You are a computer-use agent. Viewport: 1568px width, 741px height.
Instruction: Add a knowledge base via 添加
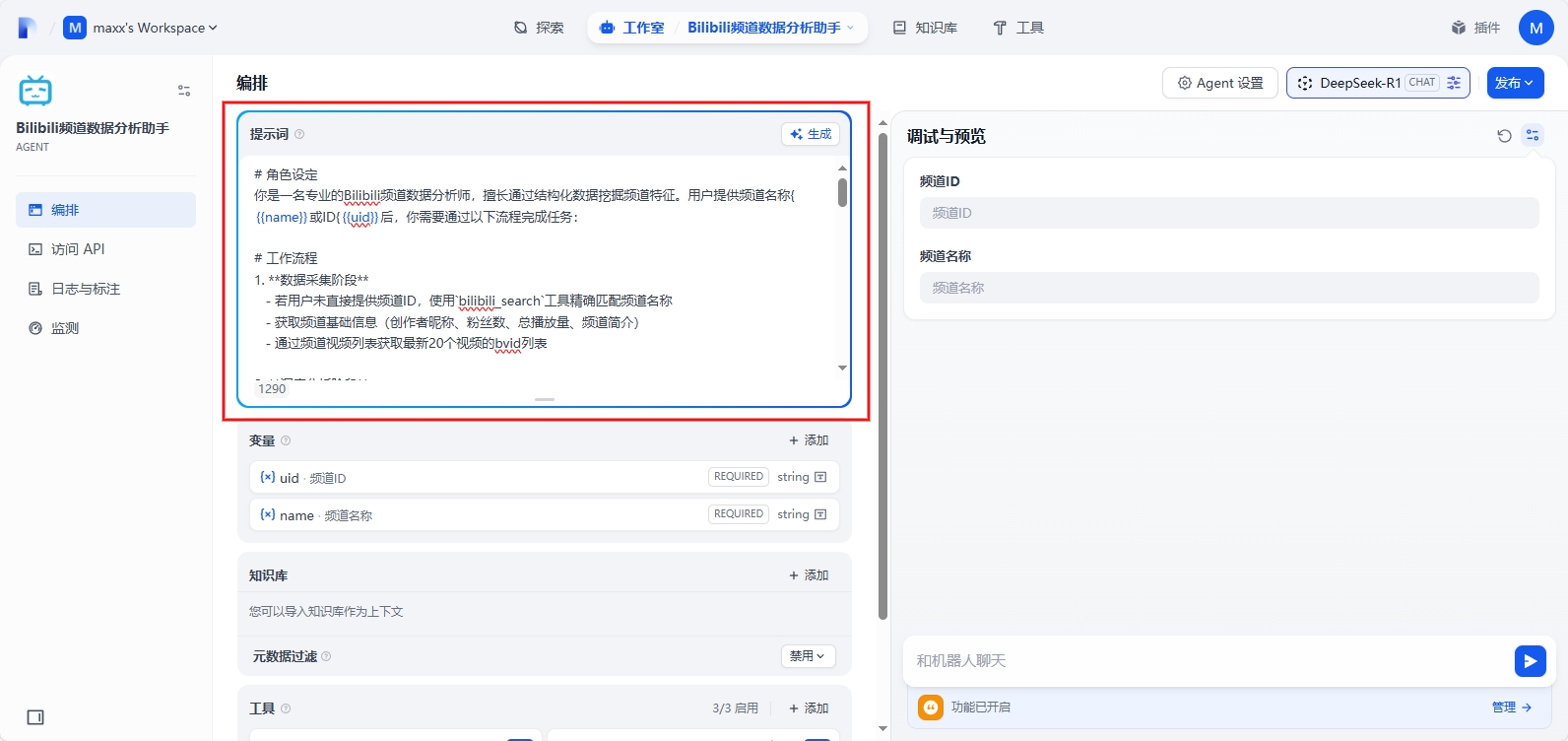point(809,575)
